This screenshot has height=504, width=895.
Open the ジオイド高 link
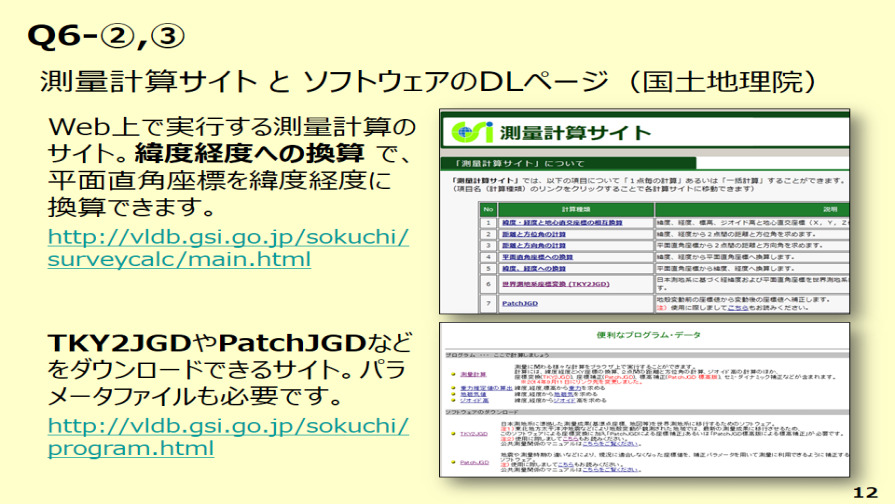point(472,401)
